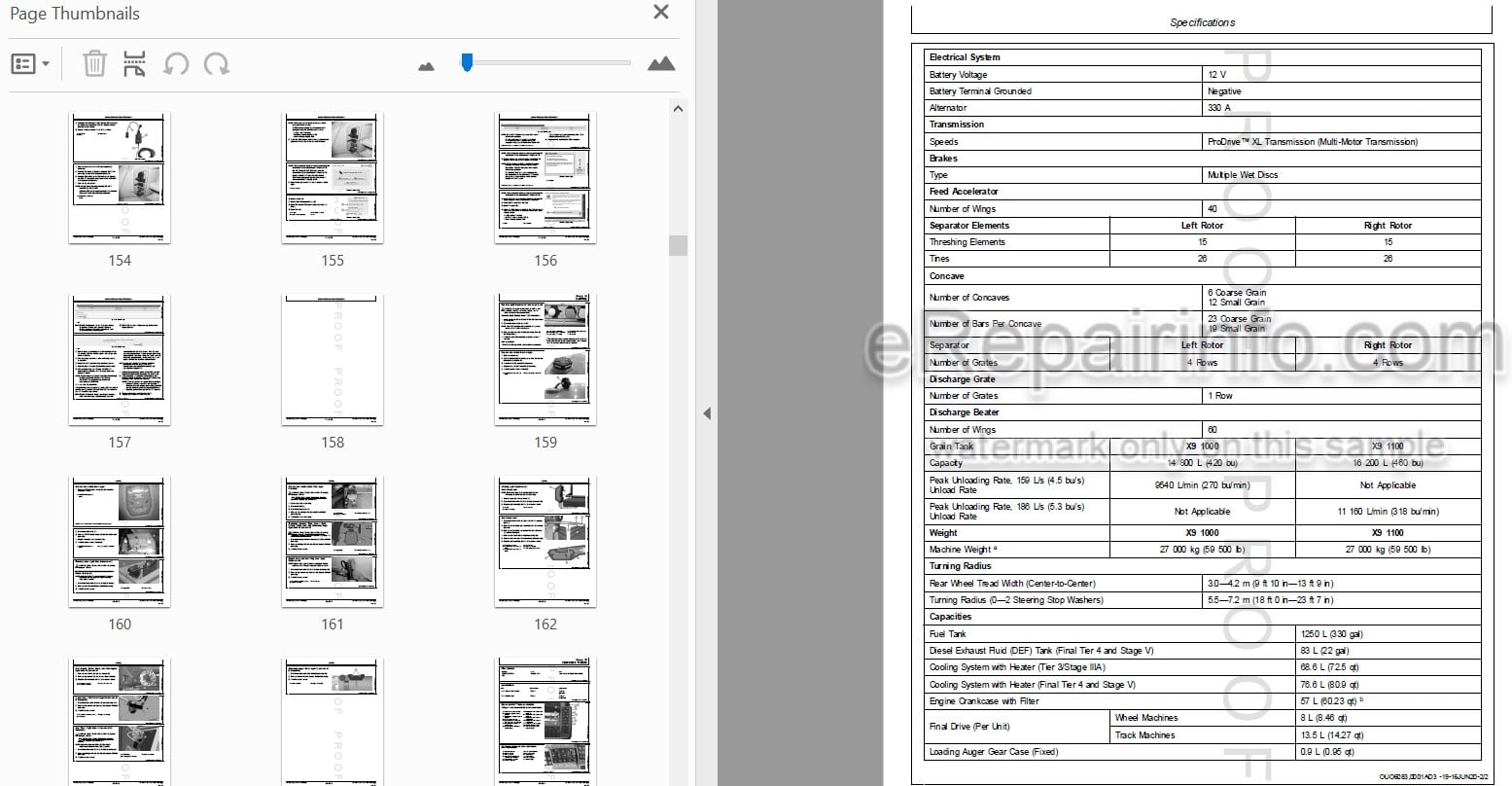Viewport: 1512px width, 786px height.
Task: Select page 155 thumbnail
Action: pyautogui.click(x=333, y=177)
